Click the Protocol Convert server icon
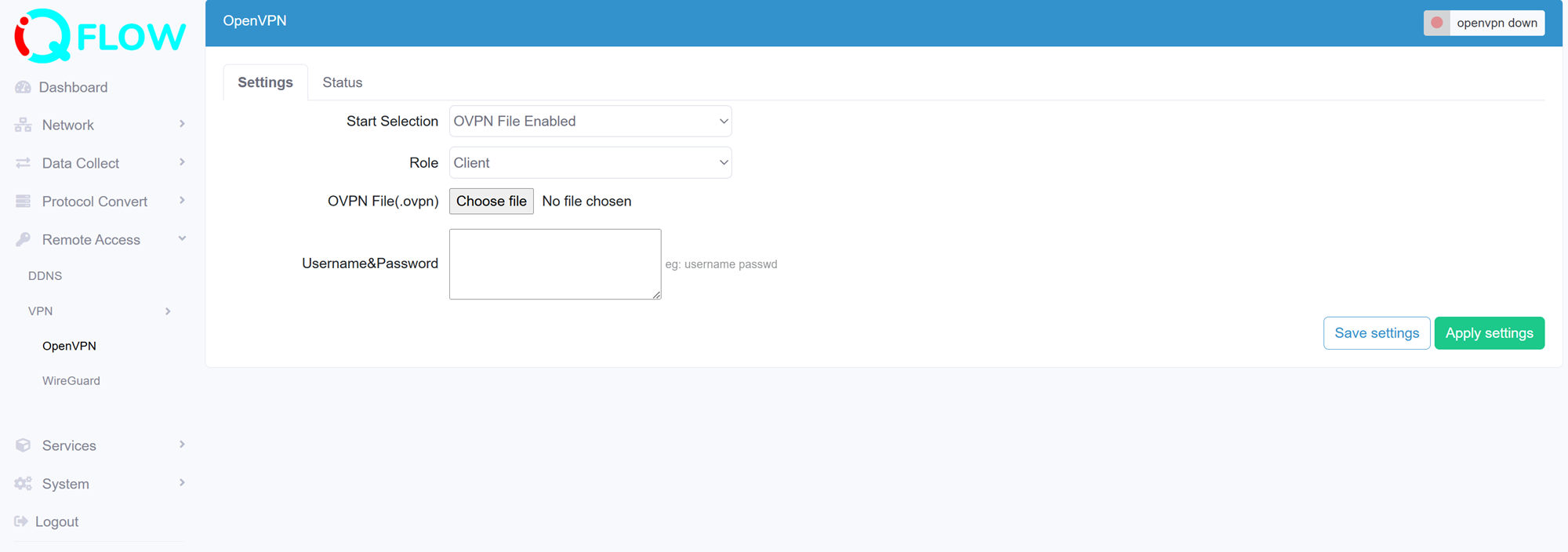 coord(23,202)
